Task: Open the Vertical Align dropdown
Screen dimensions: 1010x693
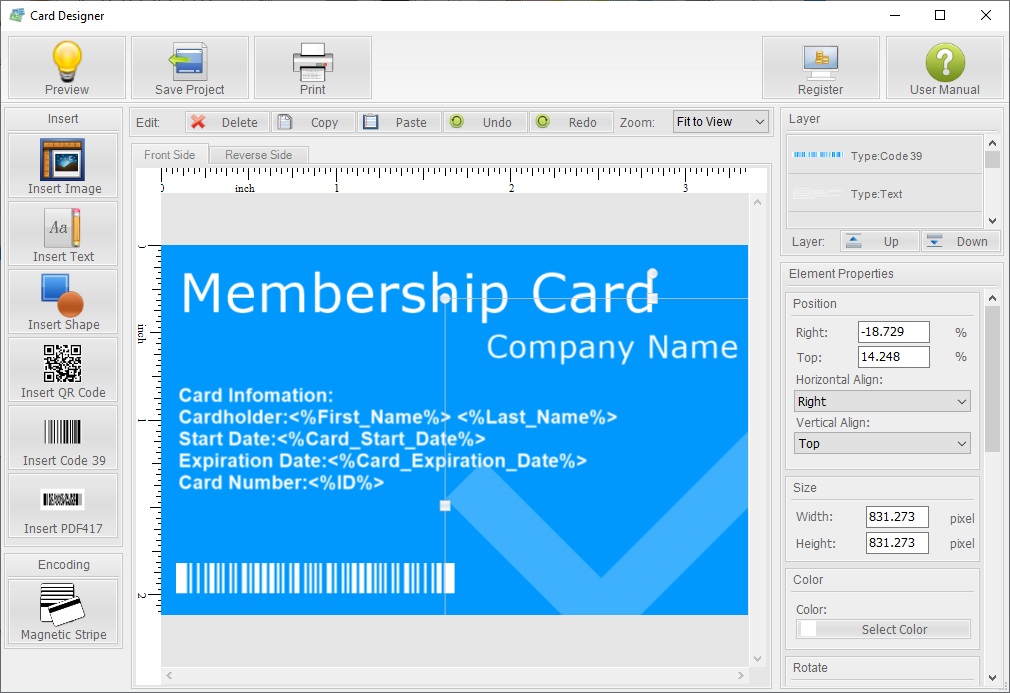Action: pyautogui.click(x=881, y=443)
